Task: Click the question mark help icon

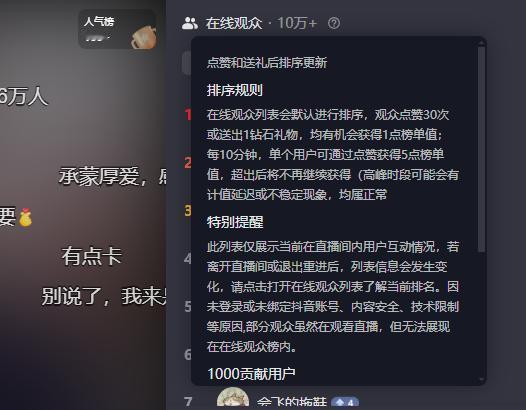Action: [x=334, y=23]
